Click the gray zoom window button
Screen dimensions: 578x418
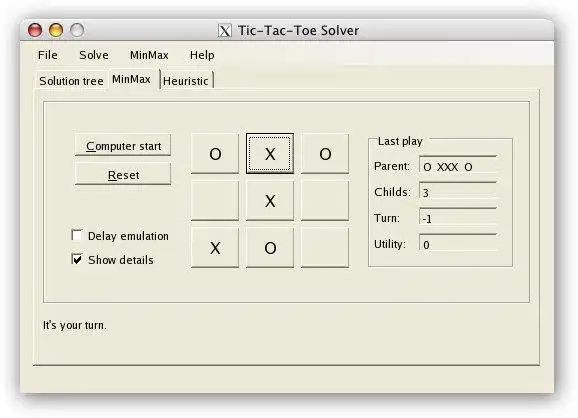pos(77,30)
